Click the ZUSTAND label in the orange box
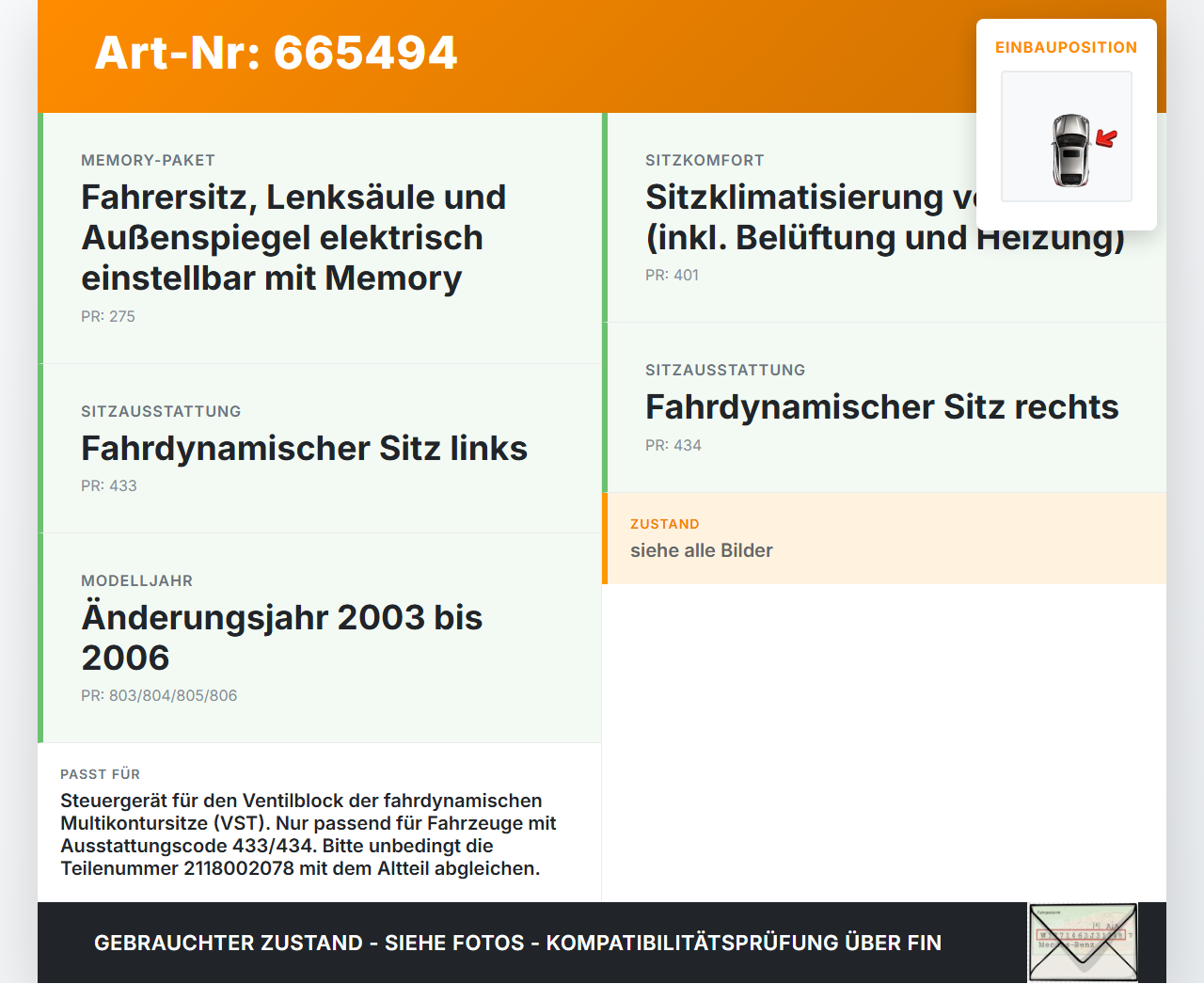 [665, 524]
